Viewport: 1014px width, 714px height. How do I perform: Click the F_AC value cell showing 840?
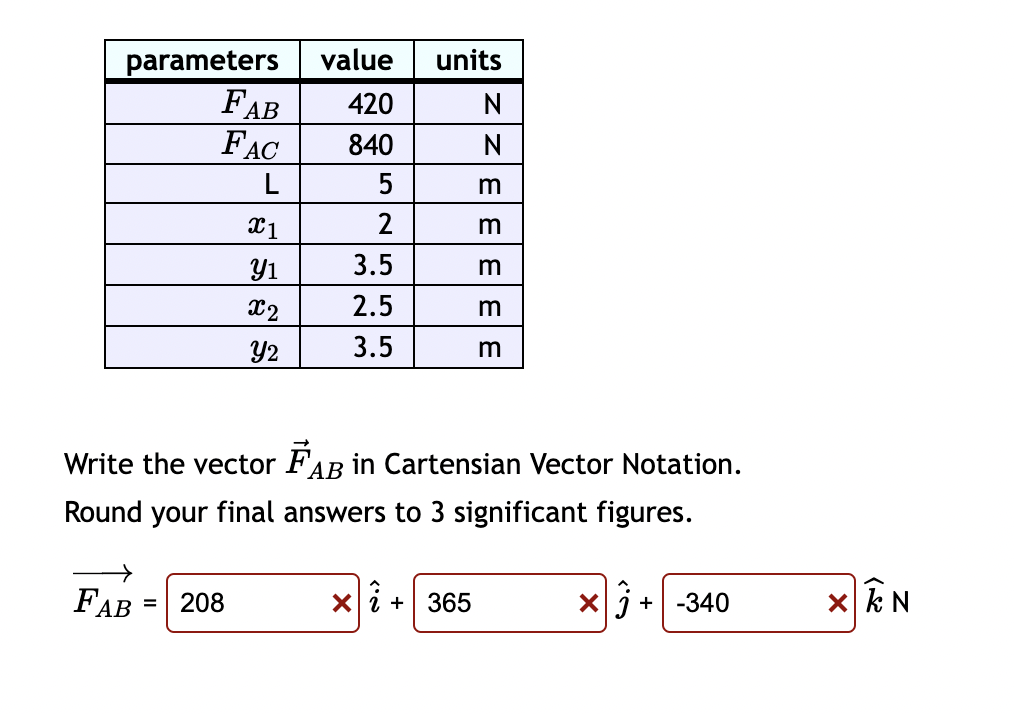(356, 144)
